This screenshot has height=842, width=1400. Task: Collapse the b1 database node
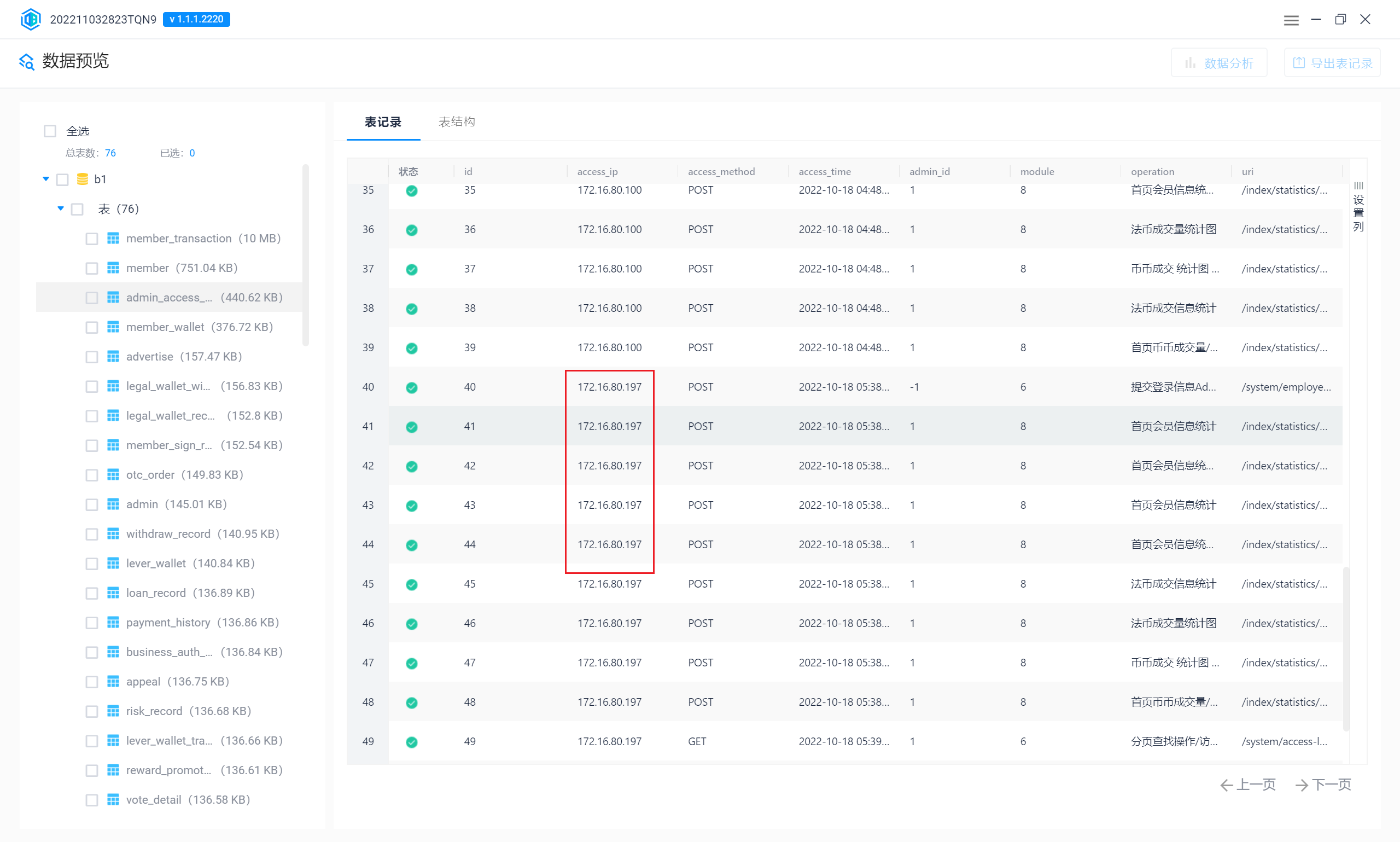[x=46, y=179]
